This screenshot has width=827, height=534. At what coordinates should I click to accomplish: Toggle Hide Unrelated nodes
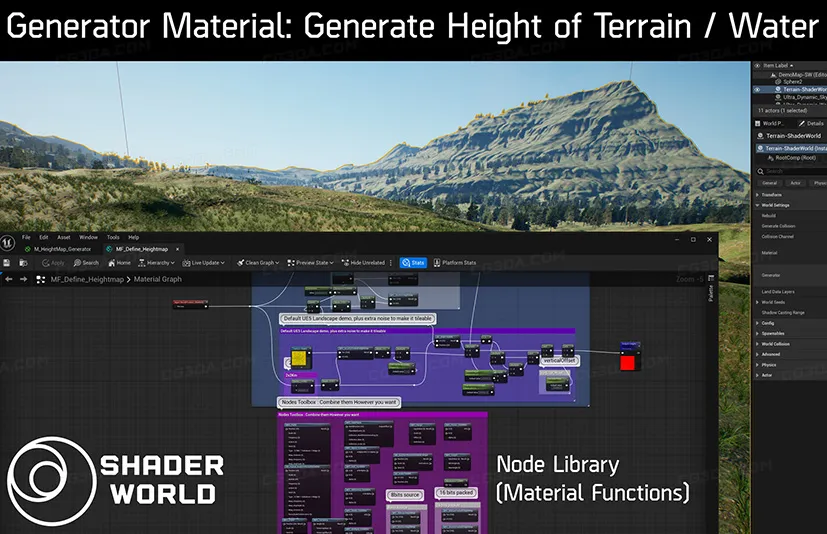click(363, 263)
